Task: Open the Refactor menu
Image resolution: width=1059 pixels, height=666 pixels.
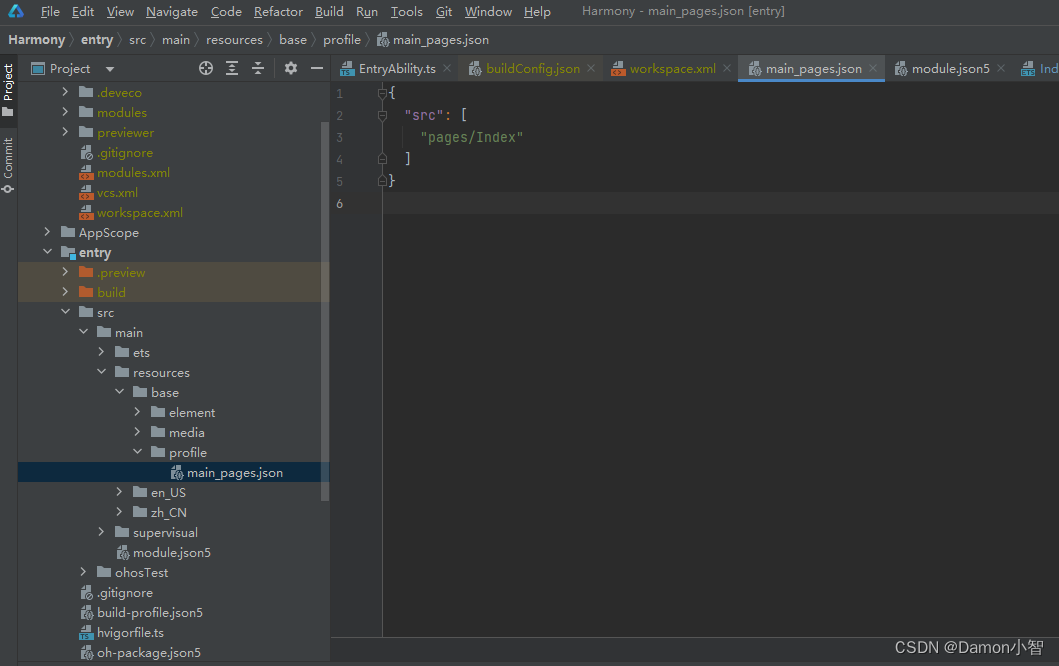Action: click(x=278, y=12)
